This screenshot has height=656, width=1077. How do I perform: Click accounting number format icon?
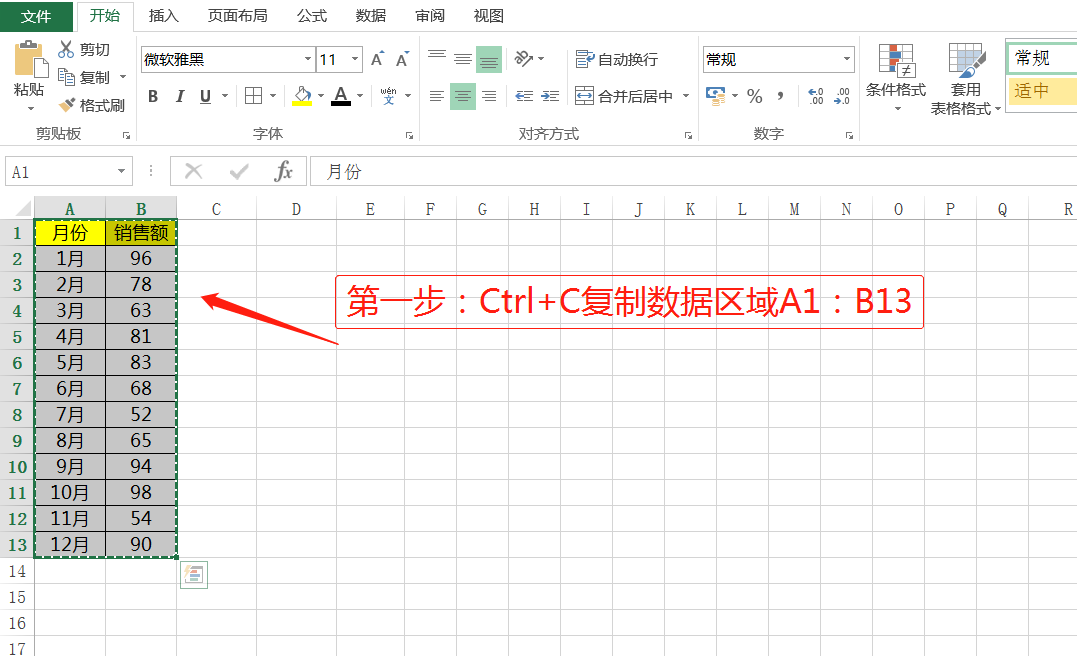click(716, 96)
